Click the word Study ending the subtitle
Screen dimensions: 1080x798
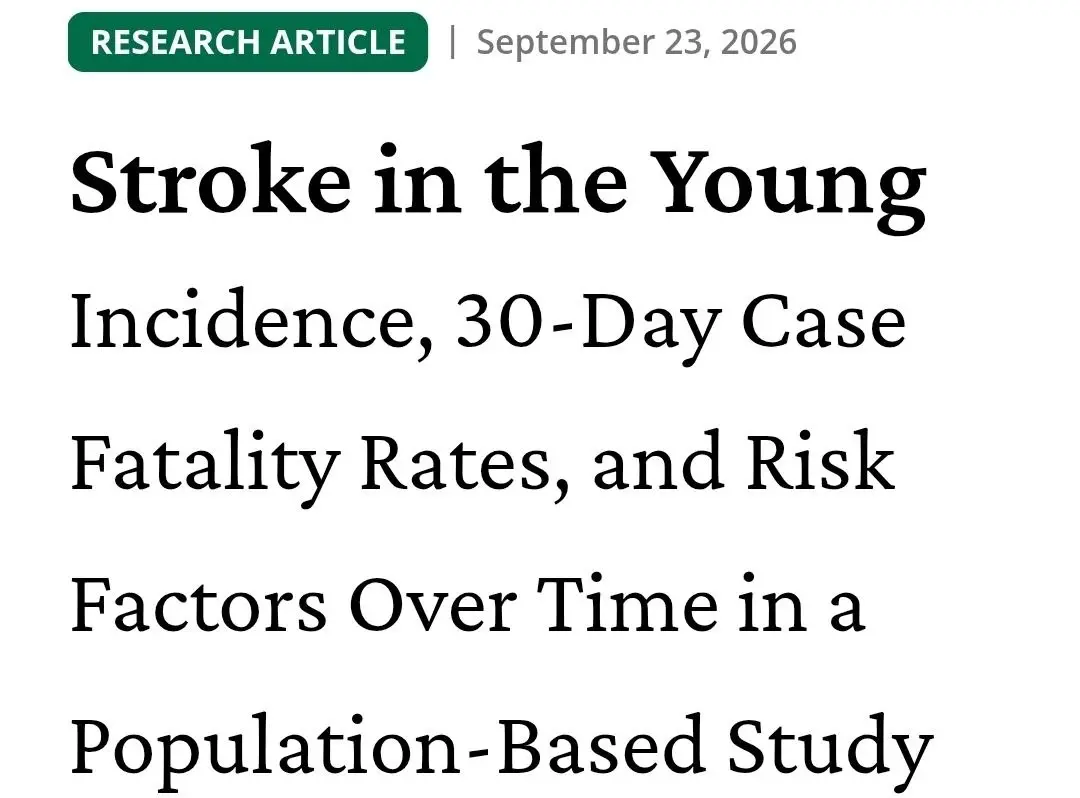coord(830,752)
